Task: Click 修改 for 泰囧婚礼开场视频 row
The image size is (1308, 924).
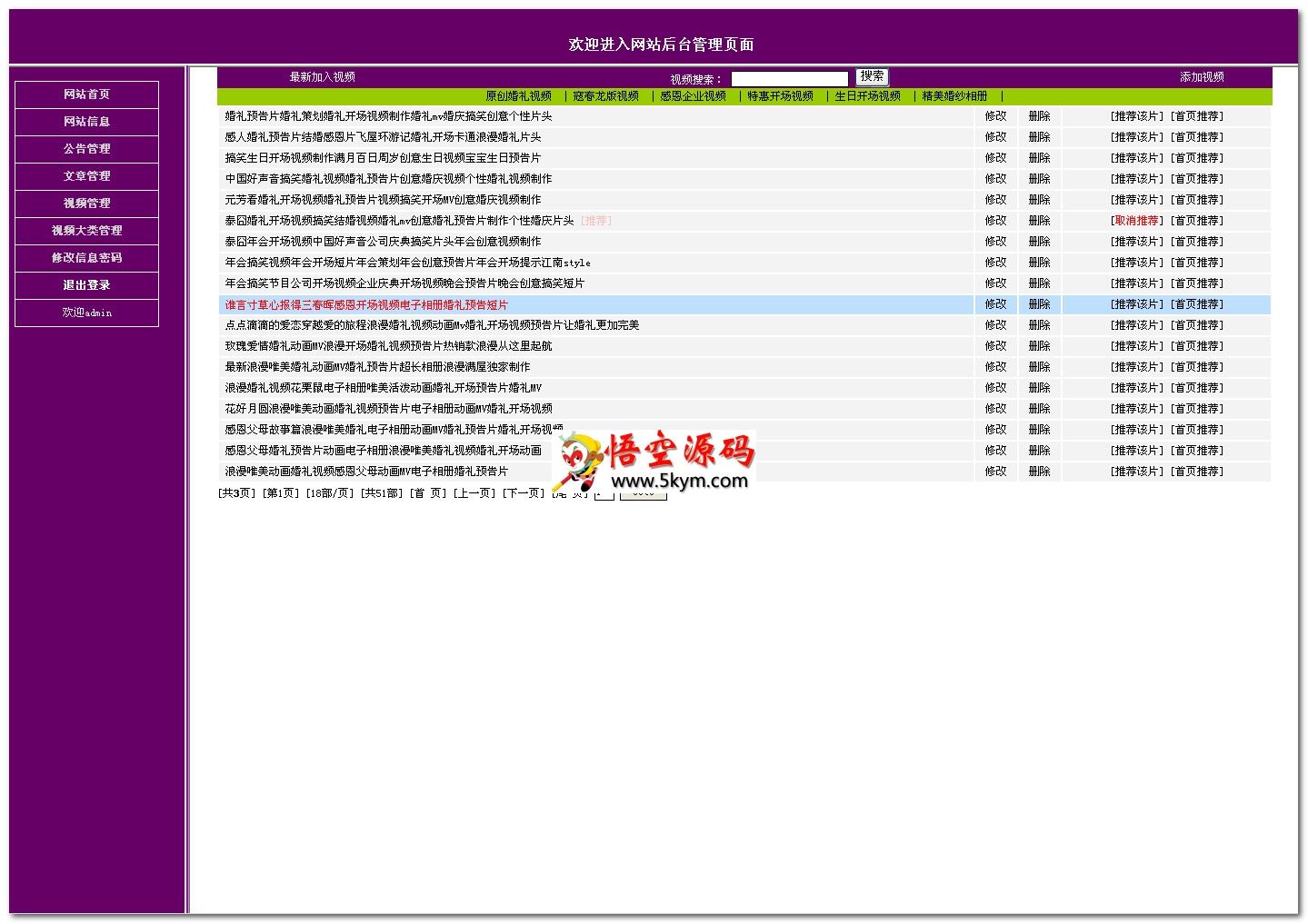Action: click(995, 221)
